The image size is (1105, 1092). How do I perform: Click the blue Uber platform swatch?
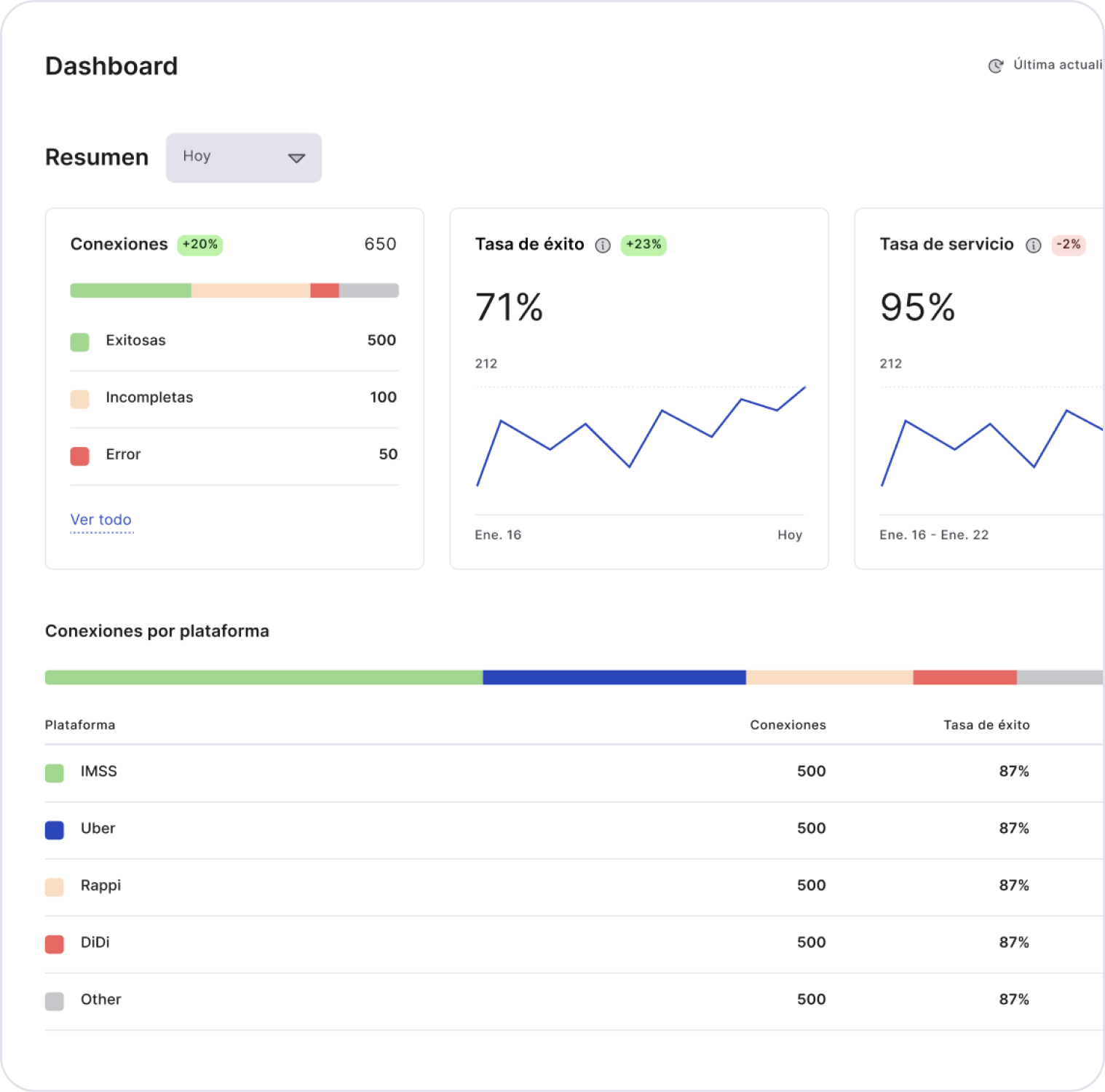(x=55, y=830)
